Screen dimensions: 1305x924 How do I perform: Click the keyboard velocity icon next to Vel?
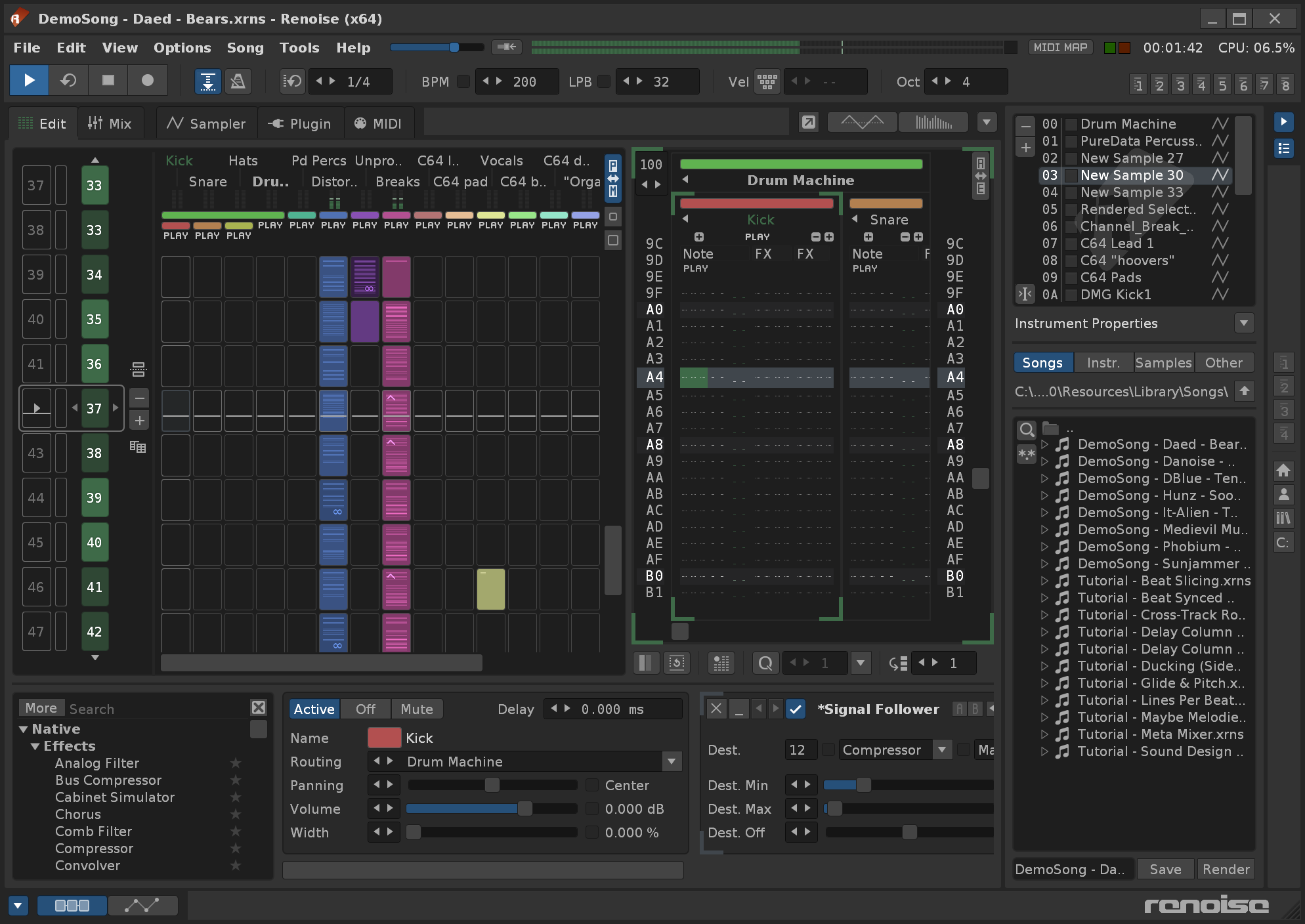pos(767,81)
